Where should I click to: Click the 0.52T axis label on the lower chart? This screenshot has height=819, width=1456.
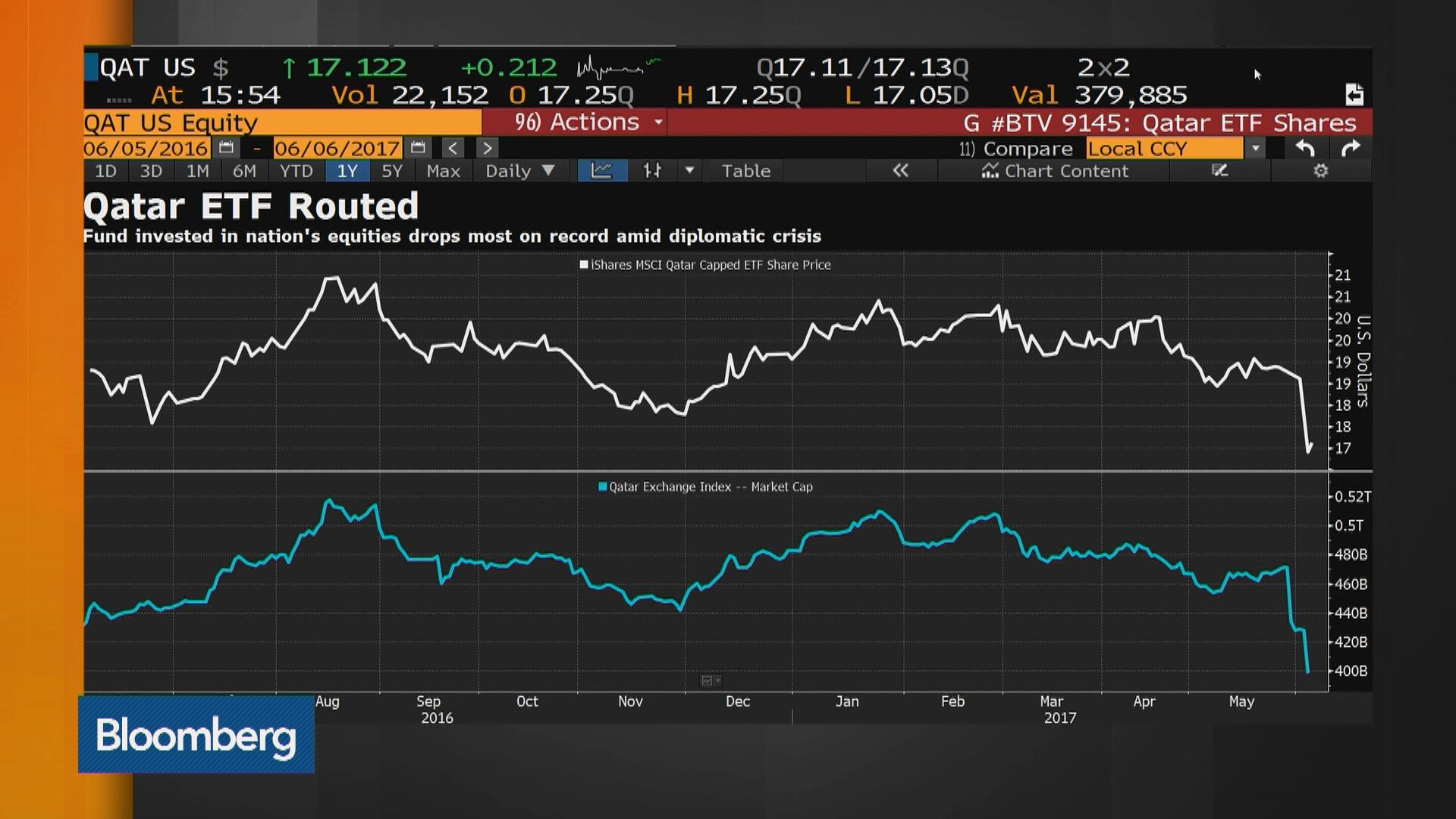(1352, 497)
